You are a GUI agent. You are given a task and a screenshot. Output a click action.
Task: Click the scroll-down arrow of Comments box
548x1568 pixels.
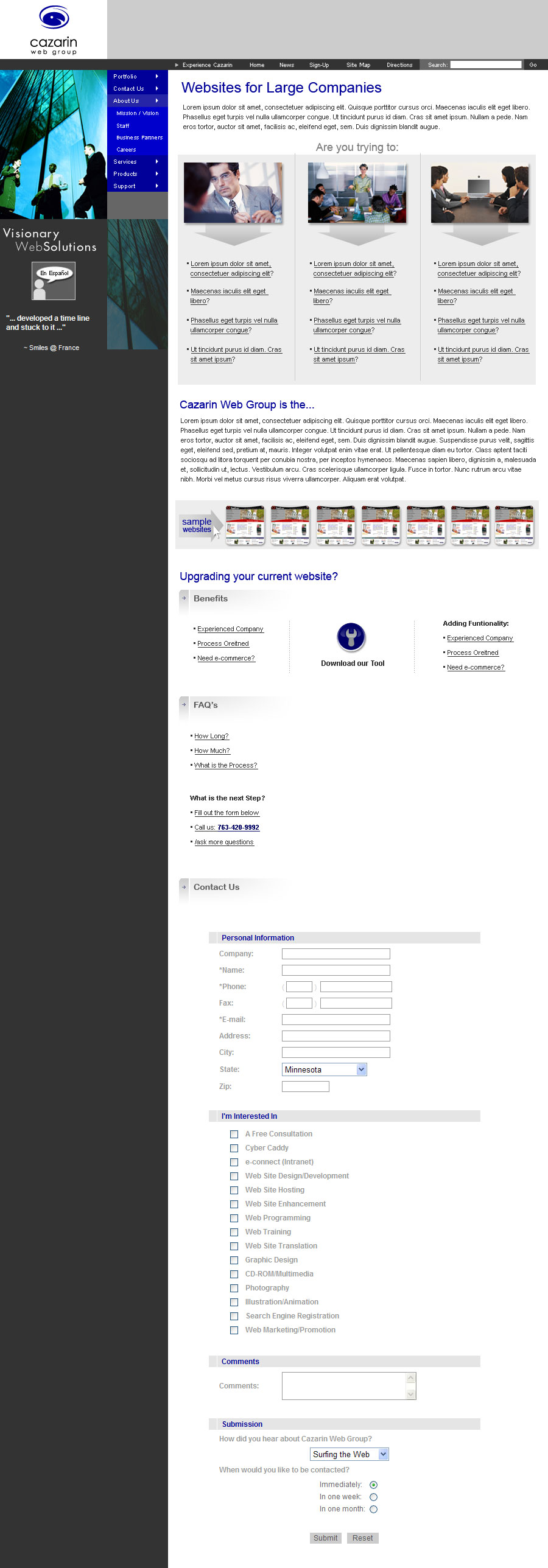point(411,1394)
